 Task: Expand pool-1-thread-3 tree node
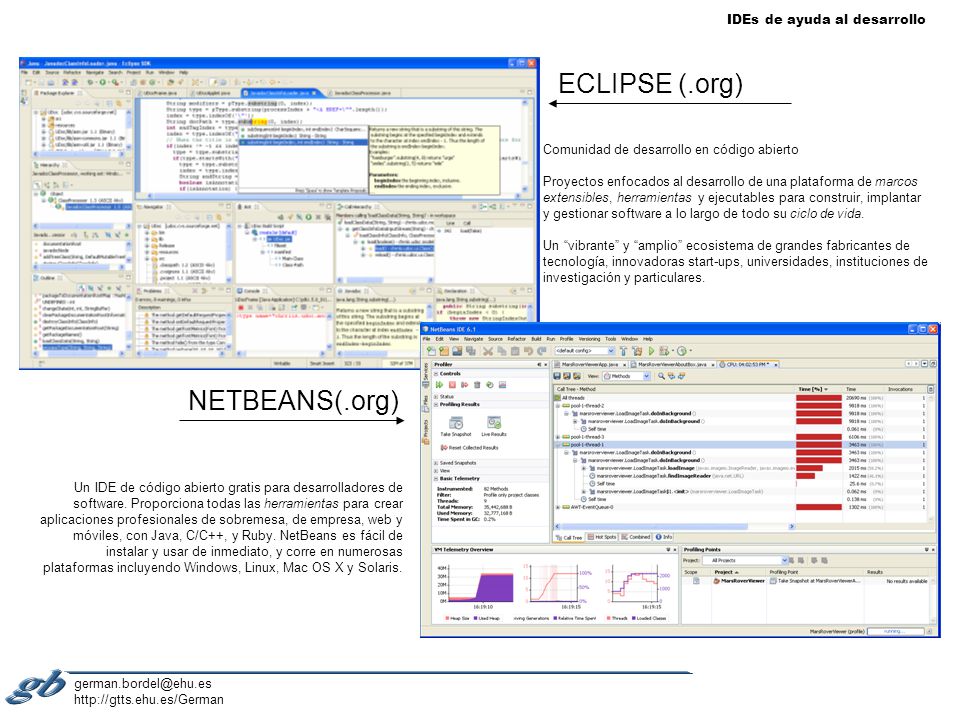coord(558,437)
